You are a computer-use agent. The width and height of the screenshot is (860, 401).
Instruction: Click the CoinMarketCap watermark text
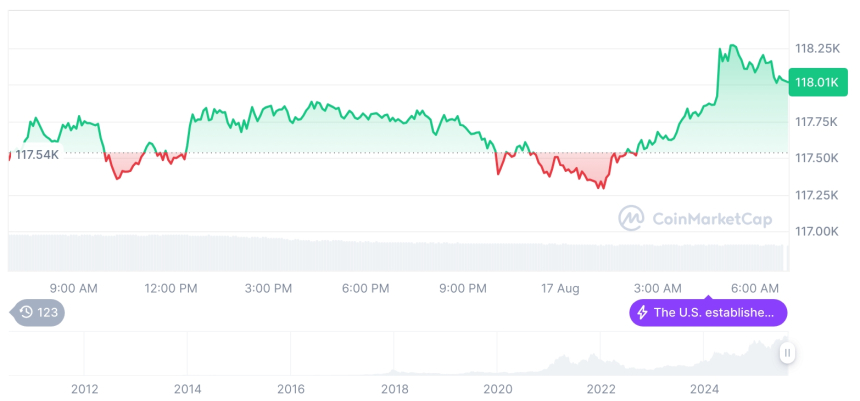pyautogui.click(x=698, y=218)
